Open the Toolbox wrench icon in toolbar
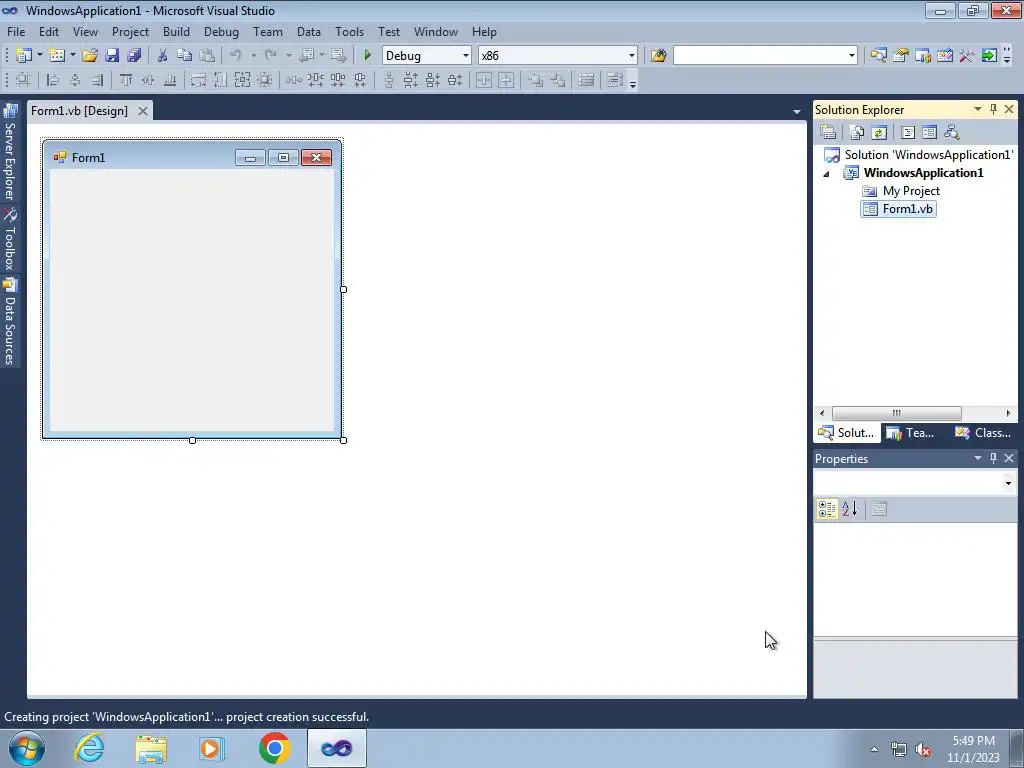This screenshot has width=1024, height=768. click(x=967, y=56)
